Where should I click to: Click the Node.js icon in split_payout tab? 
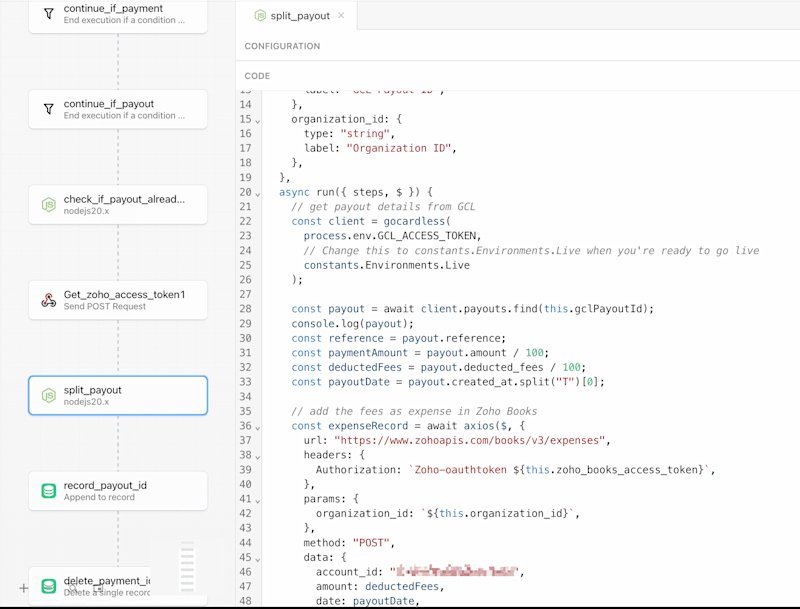(x=260, y=16)
